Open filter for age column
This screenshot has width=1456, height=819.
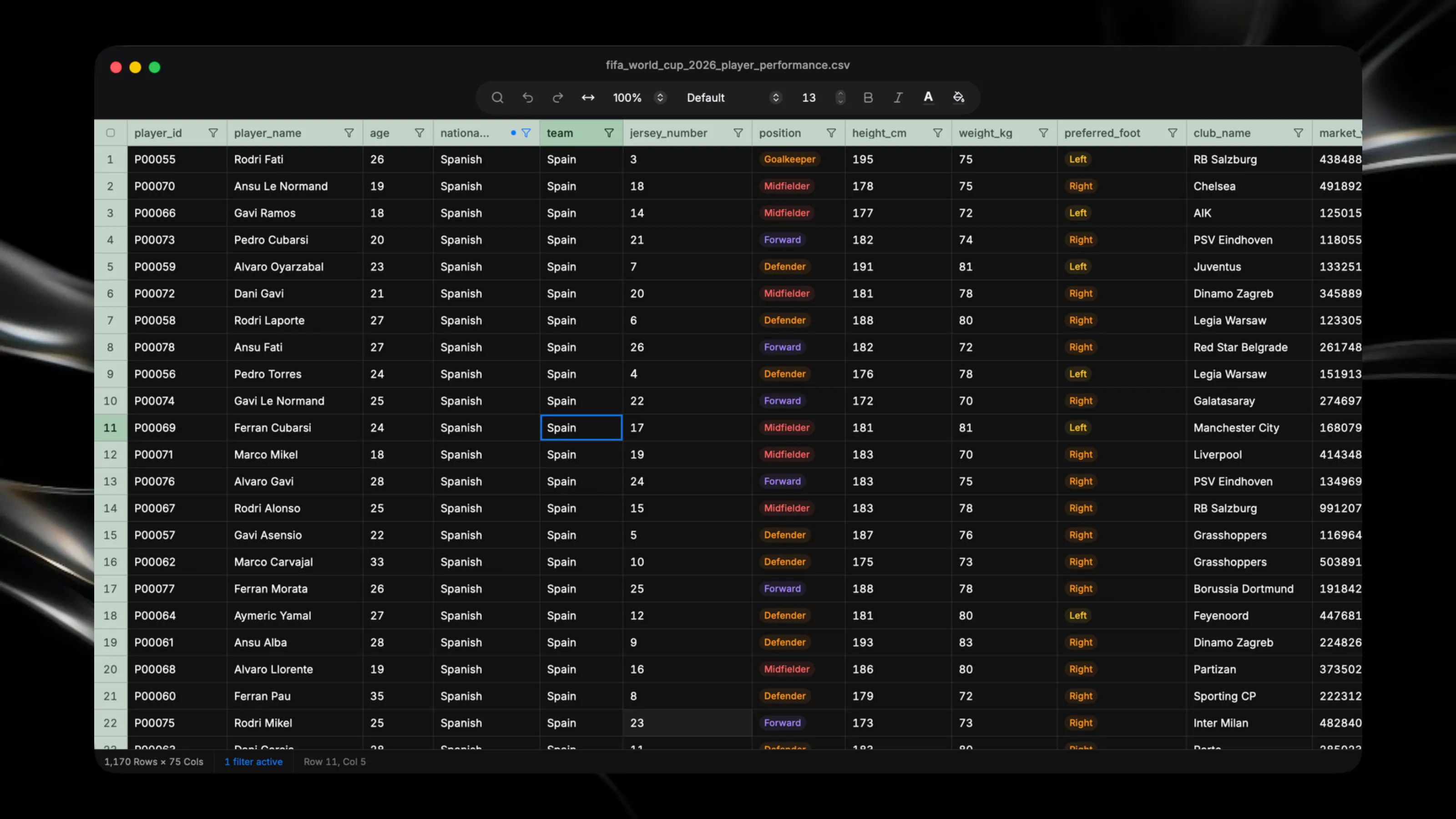click(420, 133)
